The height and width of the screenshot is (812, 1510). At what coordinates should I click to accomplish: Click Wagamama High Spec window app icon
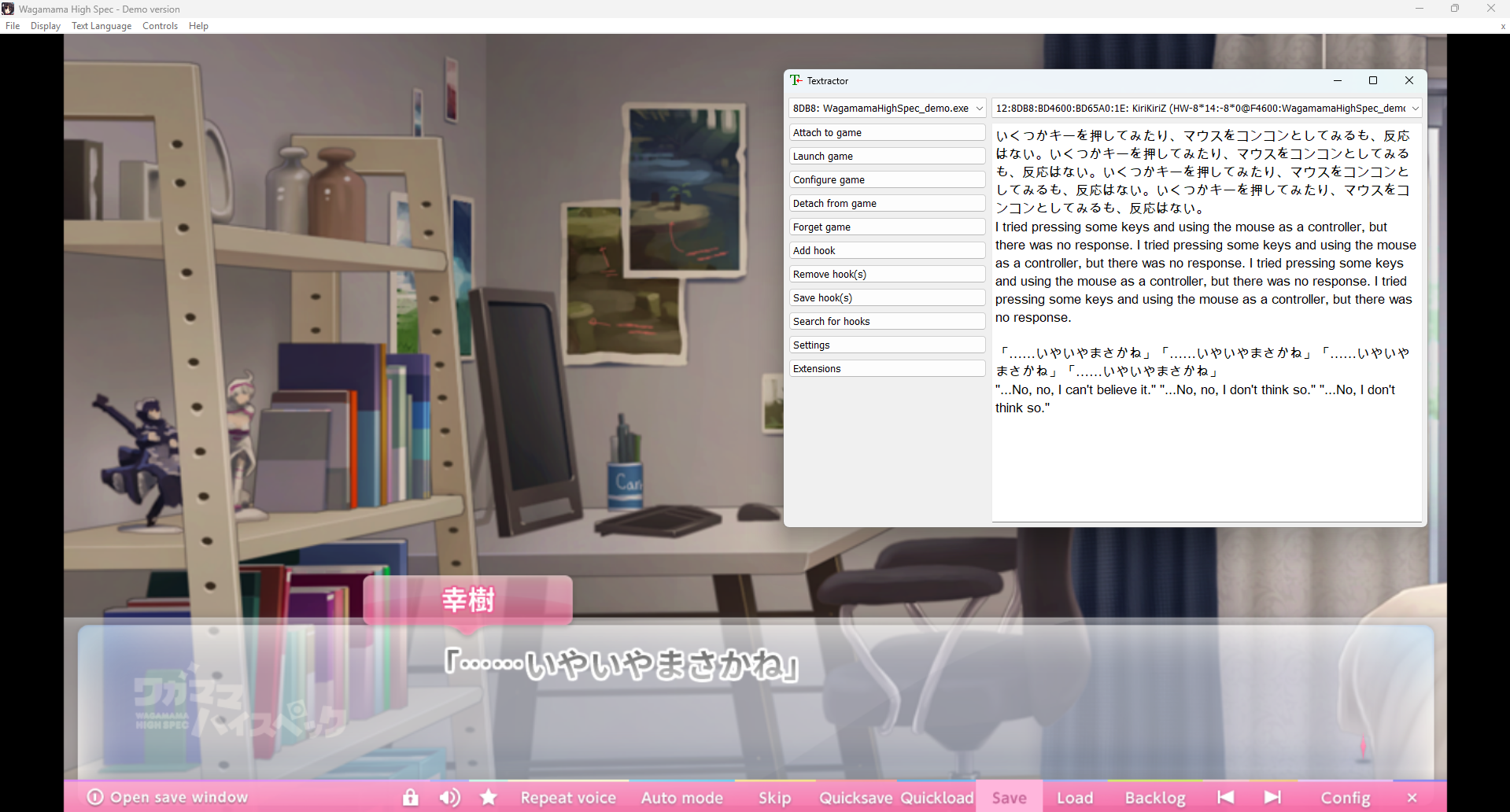coord(8,9)
